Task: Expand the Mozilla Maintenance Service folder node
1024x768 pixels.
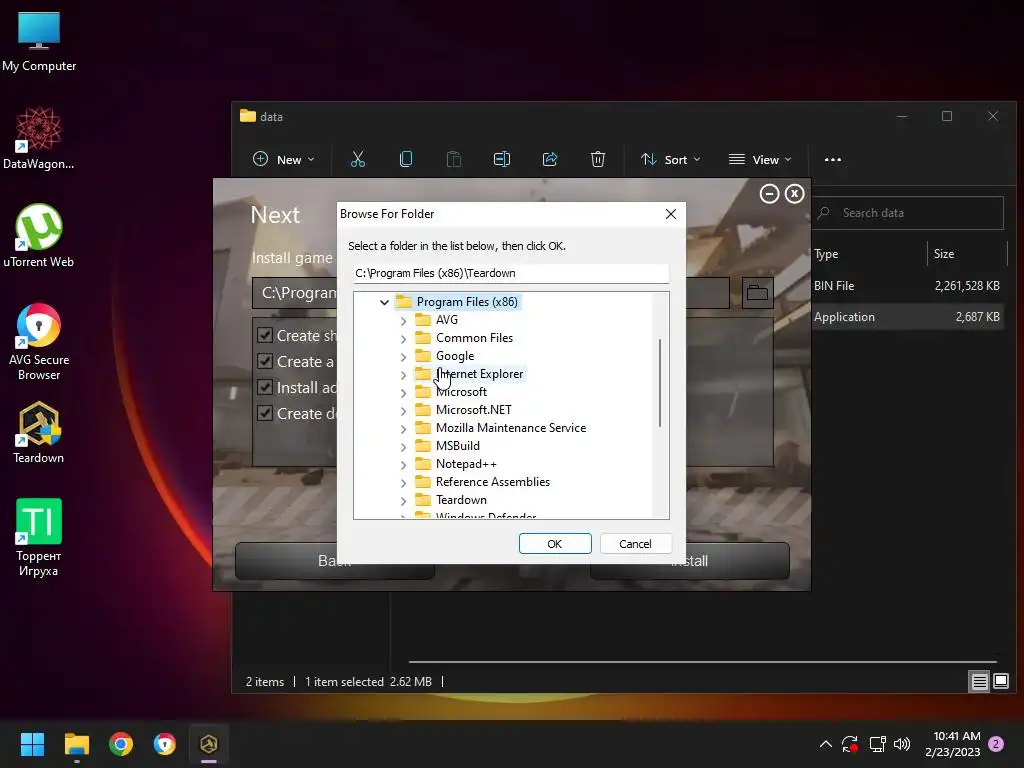Action: coord(403,429)
